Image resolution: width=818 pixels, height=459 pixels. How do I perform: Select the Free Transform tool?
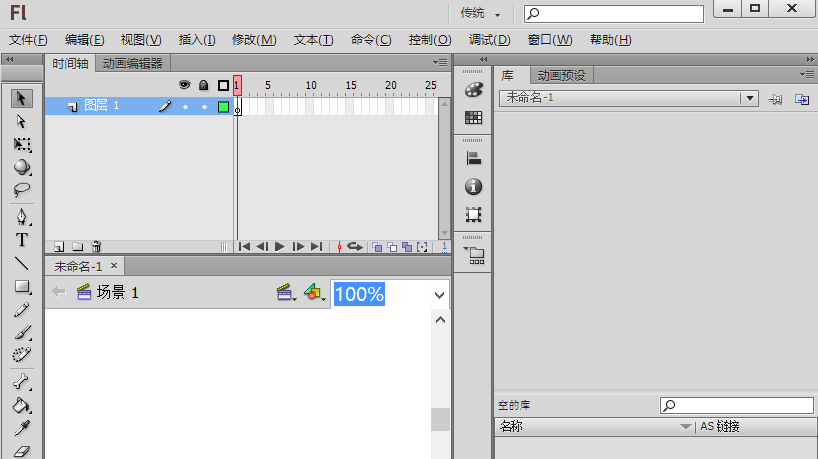22,145
